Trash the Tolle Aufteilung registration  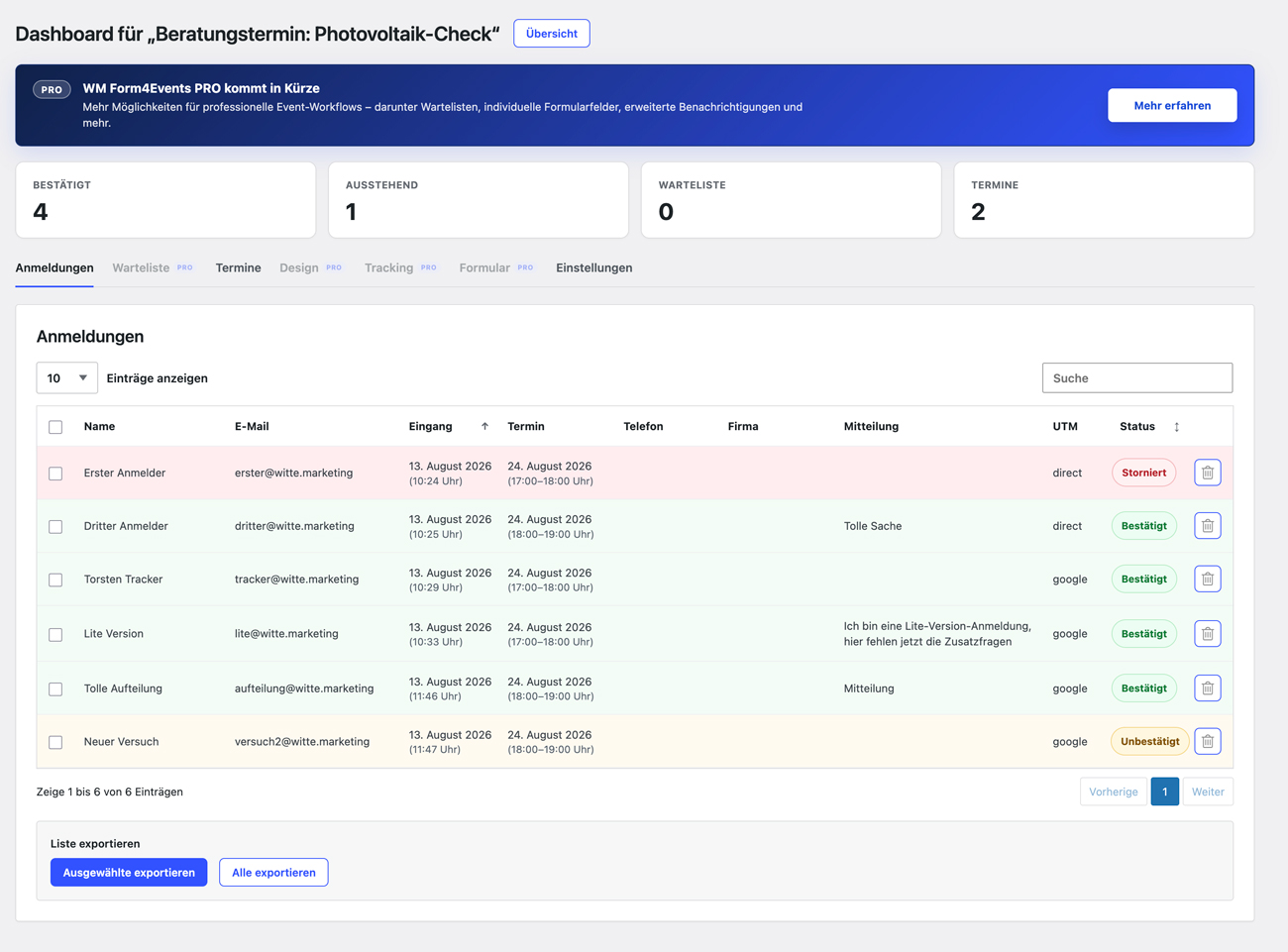1207,688
